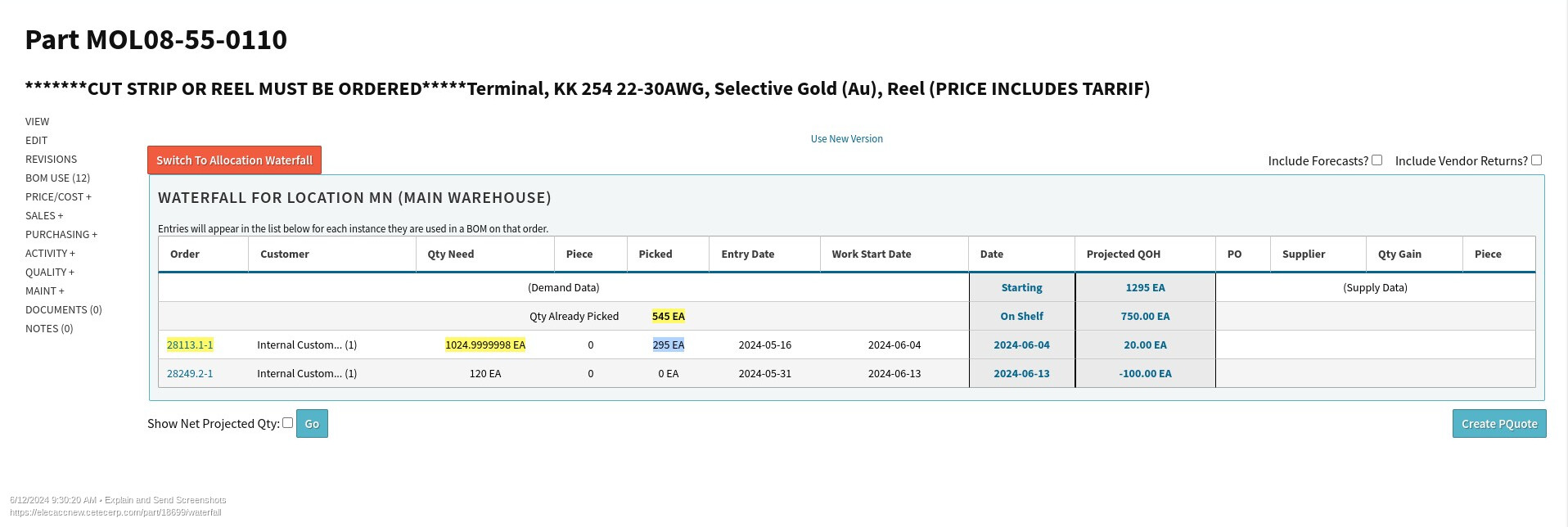This screenshot has height=527, width=1568.
Task: Follow the Use New Version link
Action: tap(846, 139)
